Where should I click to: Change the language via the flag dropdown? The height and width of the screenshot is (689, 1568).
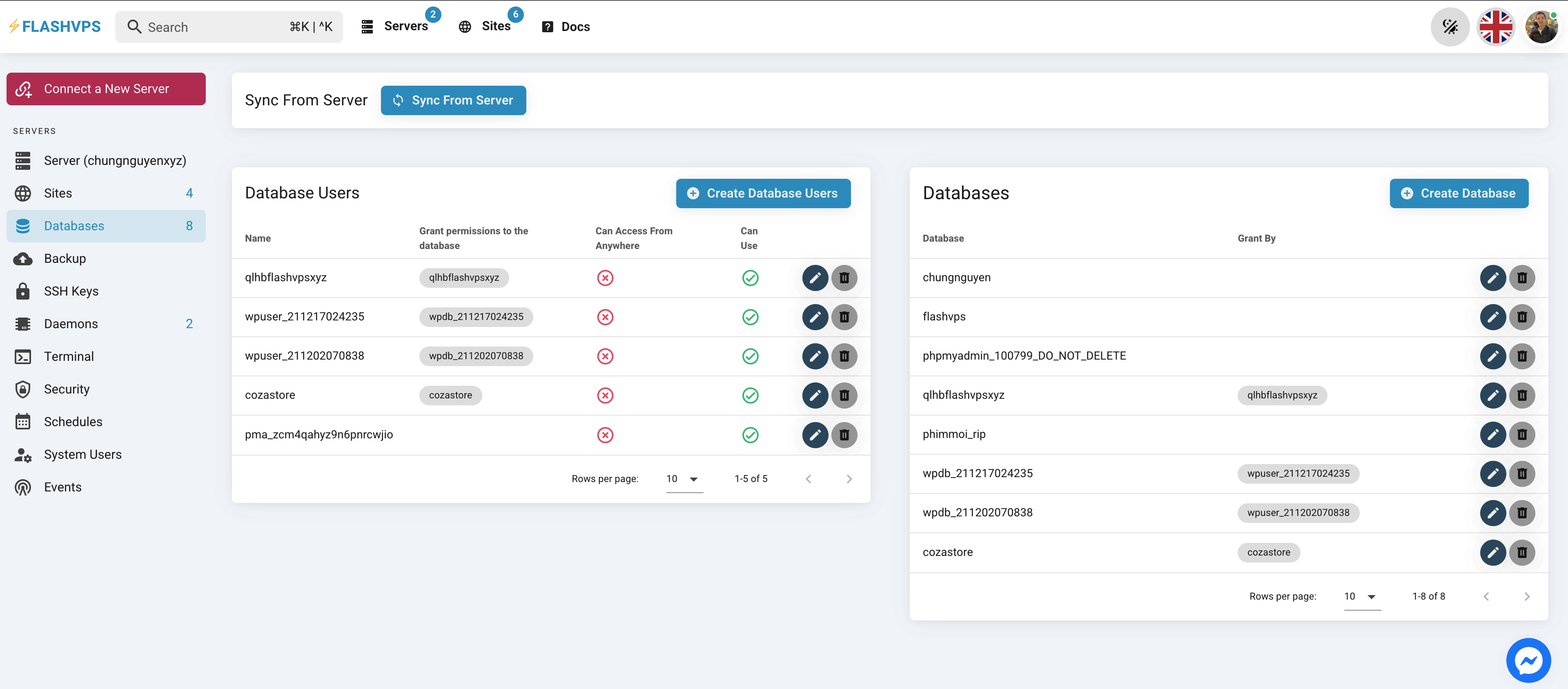[x=1496, y=26]
